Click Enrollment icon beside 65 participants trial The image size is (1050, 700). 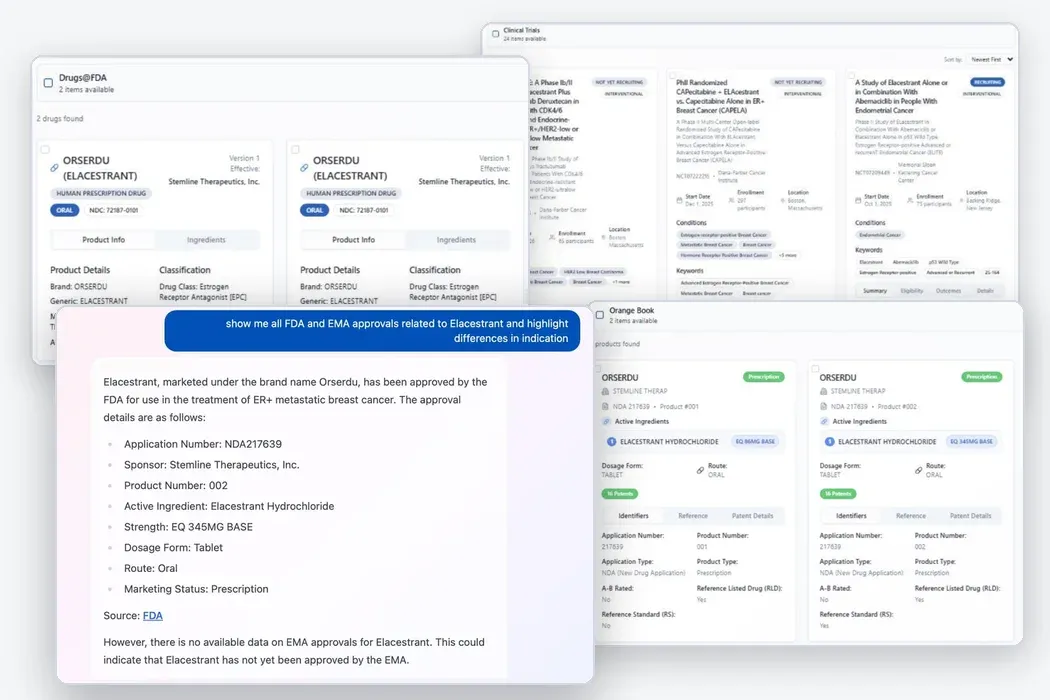[552, 237]
